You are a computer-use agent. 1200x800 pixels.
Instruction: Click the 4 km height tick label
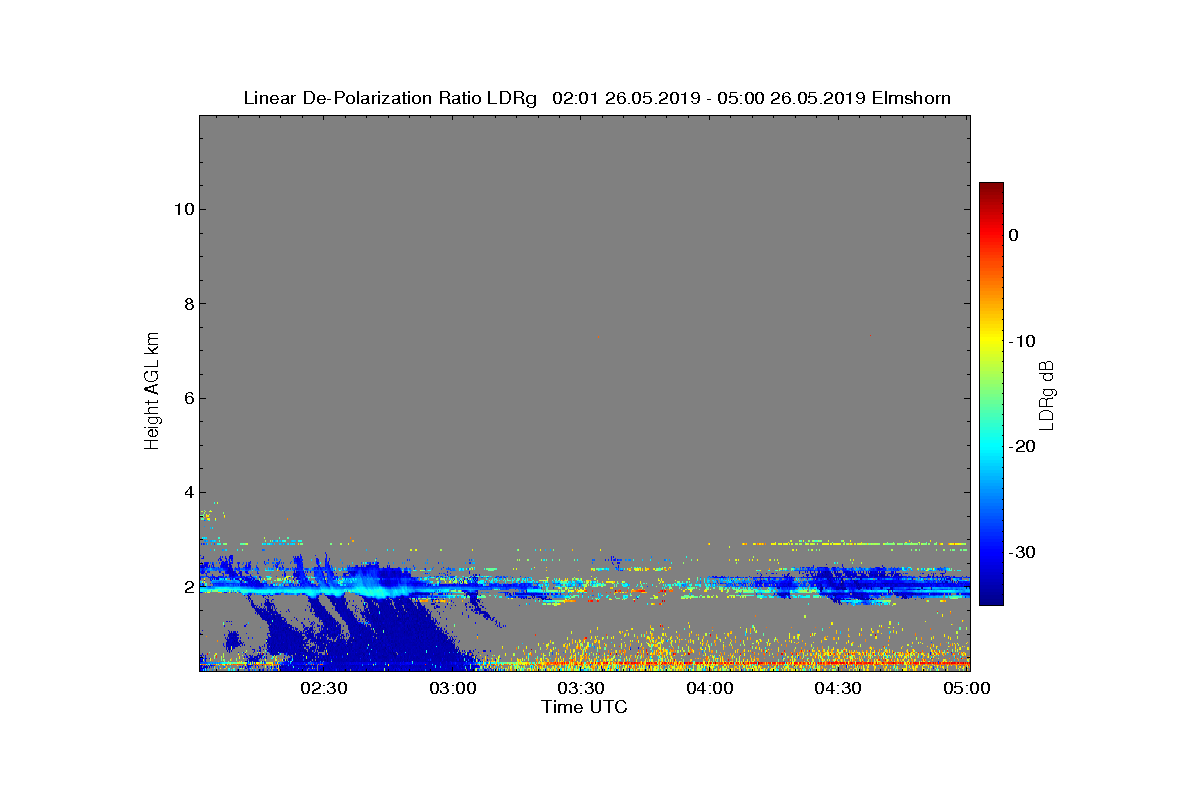(188, 493)
